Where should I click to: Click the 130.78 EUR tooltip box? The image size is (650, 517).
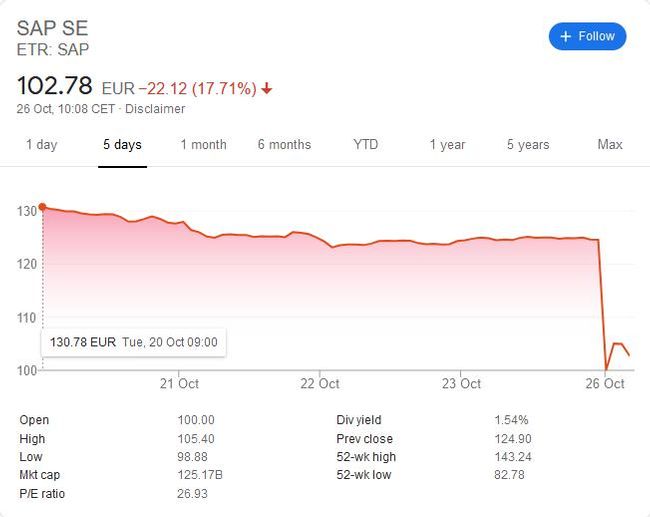[133, 342]
